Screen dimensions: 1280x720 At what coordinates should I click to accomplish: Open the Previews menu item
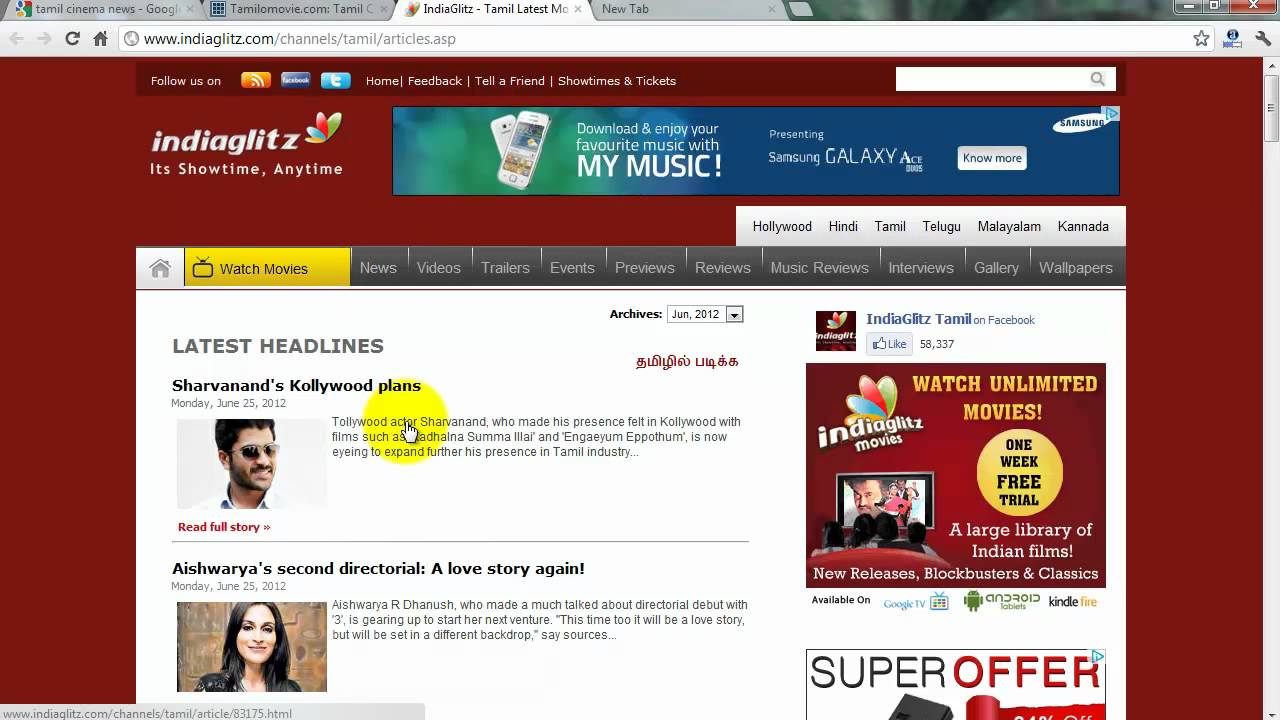(x=645, y=268)
